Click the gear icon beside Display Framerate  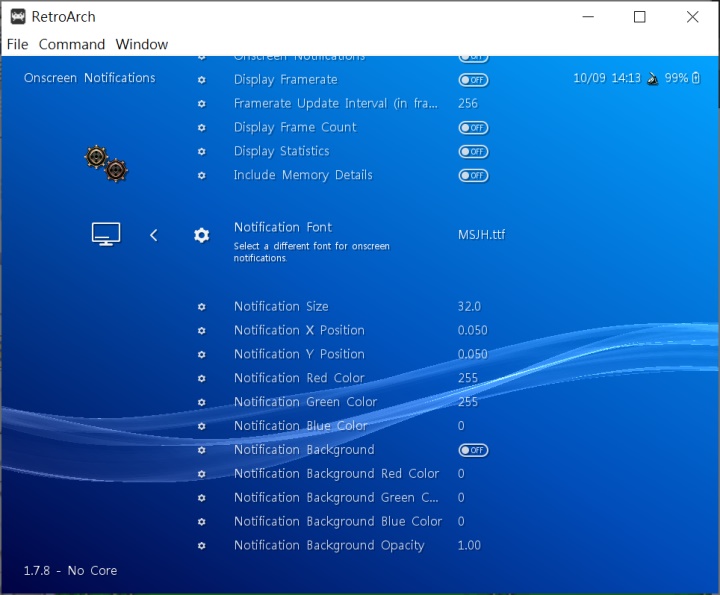(x=201, y=80)
